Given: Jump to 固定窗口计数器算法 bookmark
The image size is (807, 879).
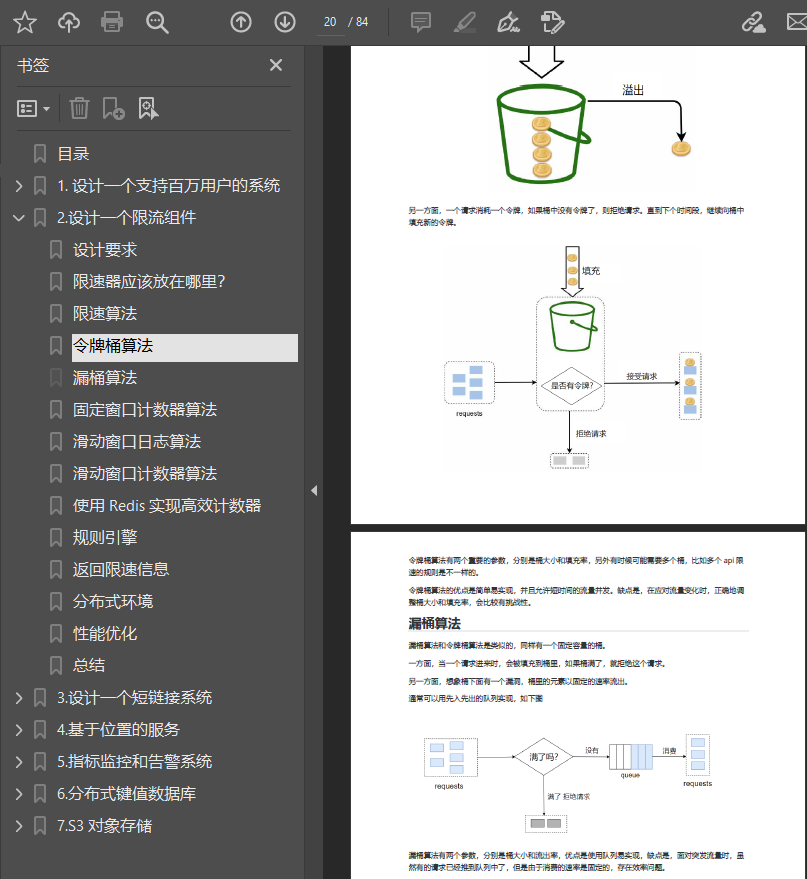Looking at the screenshot, I should click(x=145, y=410).
